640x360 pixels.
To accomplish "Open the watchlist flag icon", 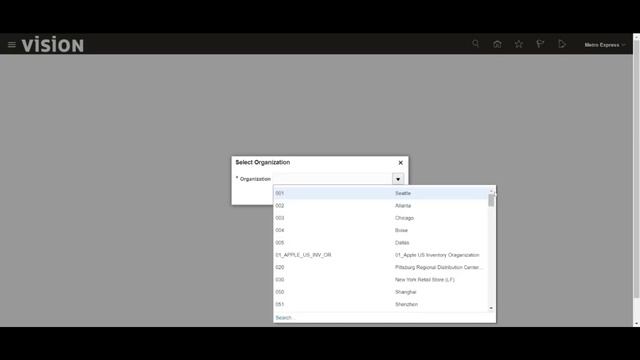I will [540, 44].
